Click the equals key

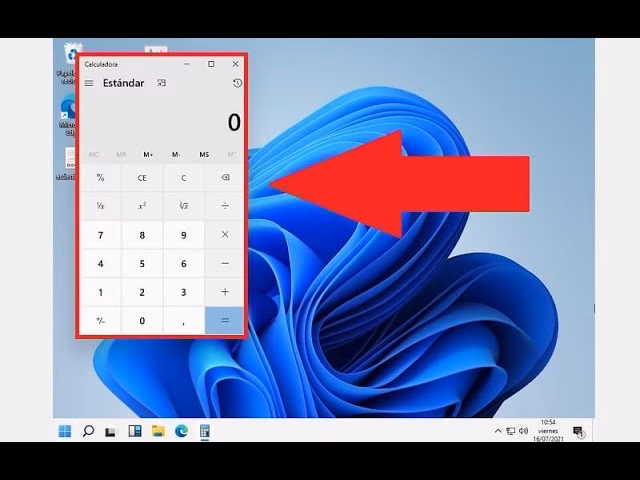pos(225,320)
